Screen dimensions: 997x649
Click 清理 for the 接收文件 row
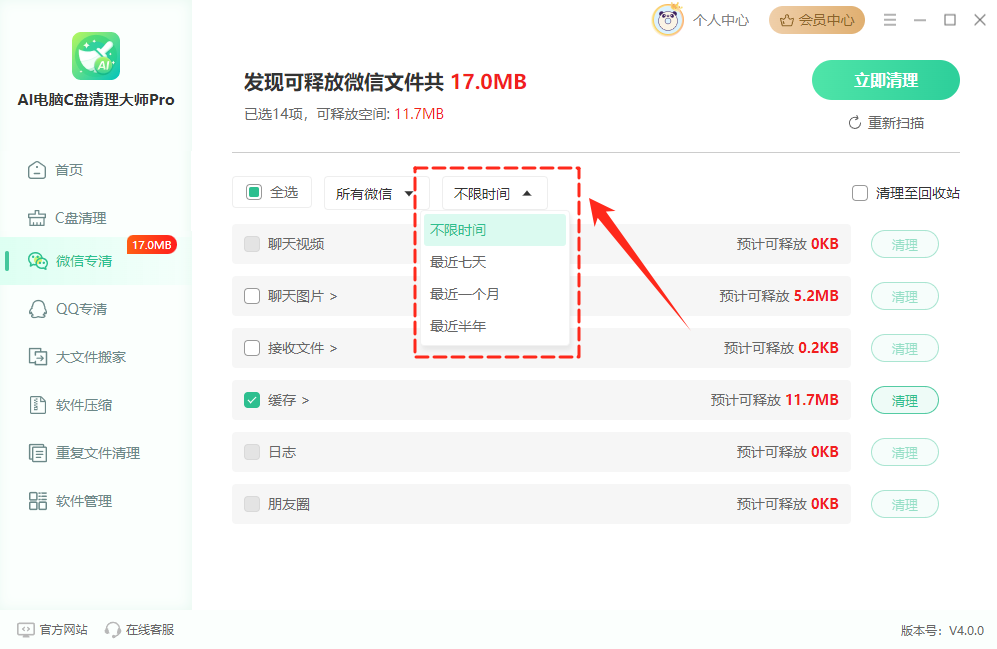[905, 349]
